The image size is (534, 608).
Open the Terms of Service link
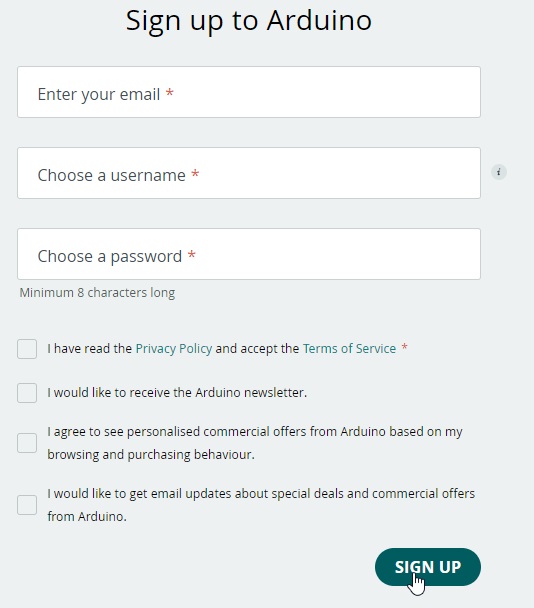click(349, 349)
